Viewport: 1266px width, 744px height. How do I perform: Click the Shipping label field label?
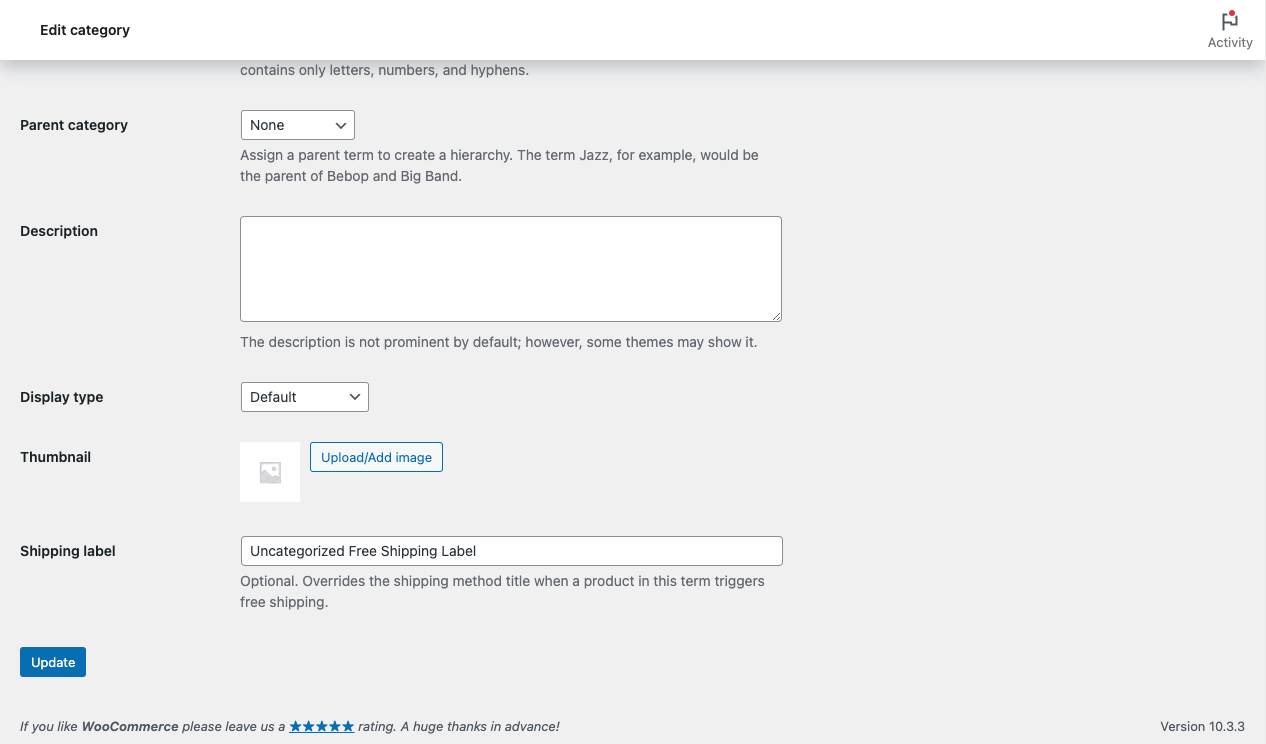coord(68,551)
